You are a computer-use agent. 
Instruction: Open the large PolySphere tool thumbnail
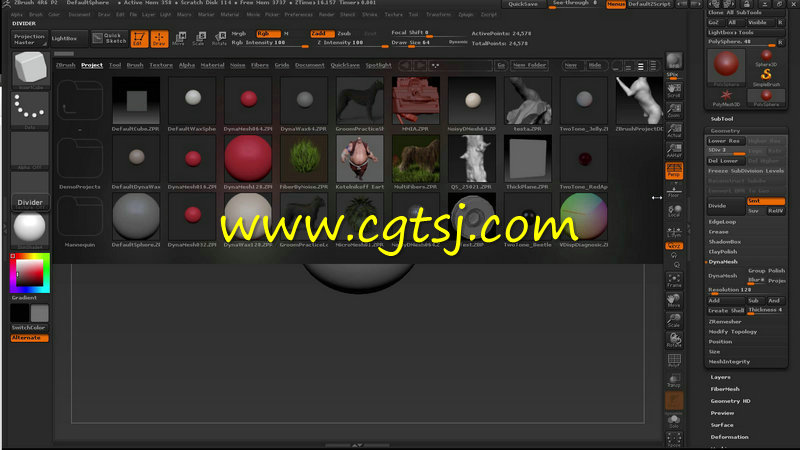click(726, 67)
